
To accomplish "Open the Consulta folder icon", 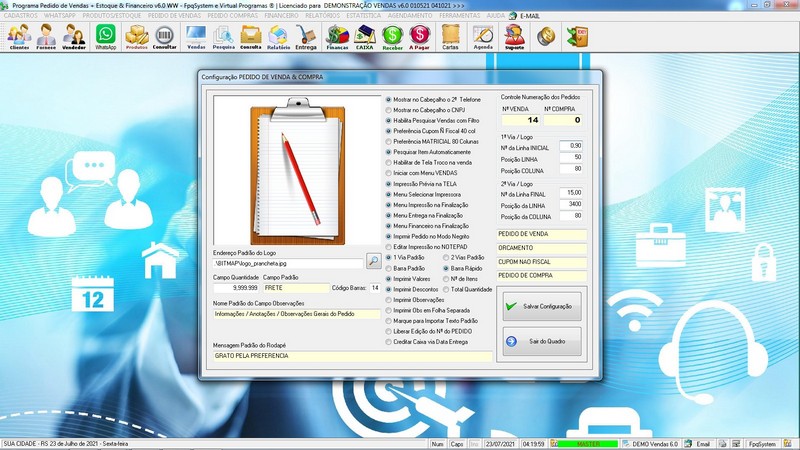I will point(251,37).
